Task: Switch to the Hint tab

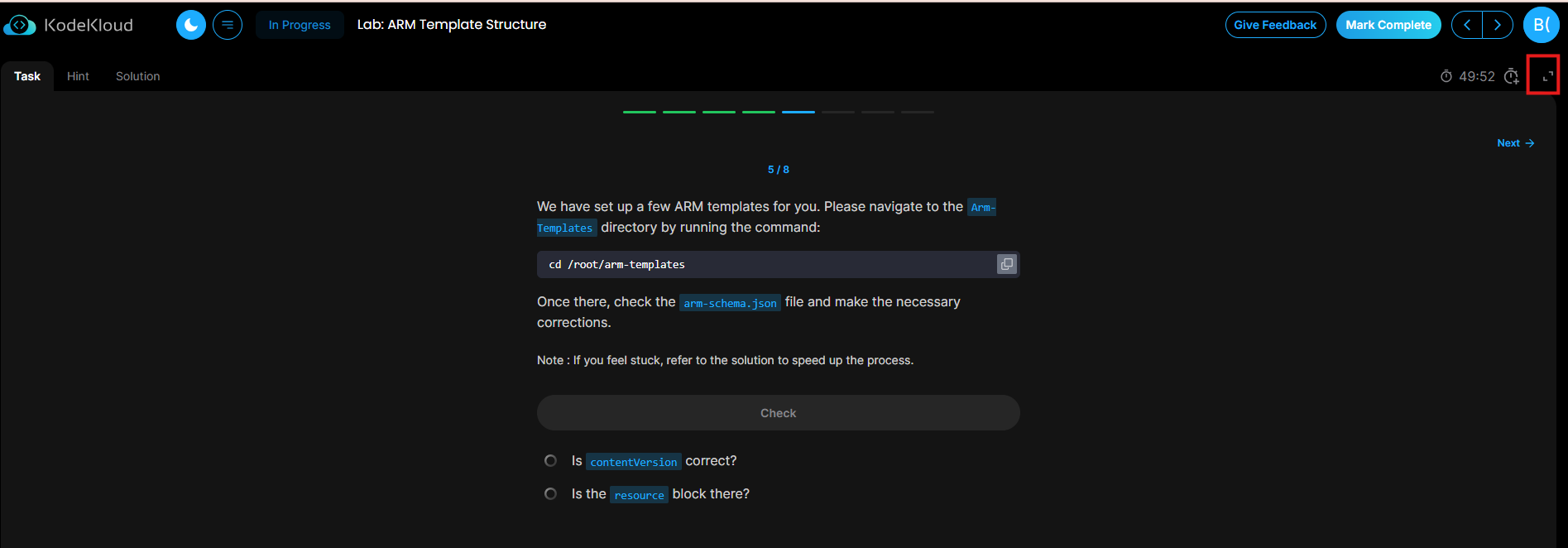Action: [x=78, y=76]
